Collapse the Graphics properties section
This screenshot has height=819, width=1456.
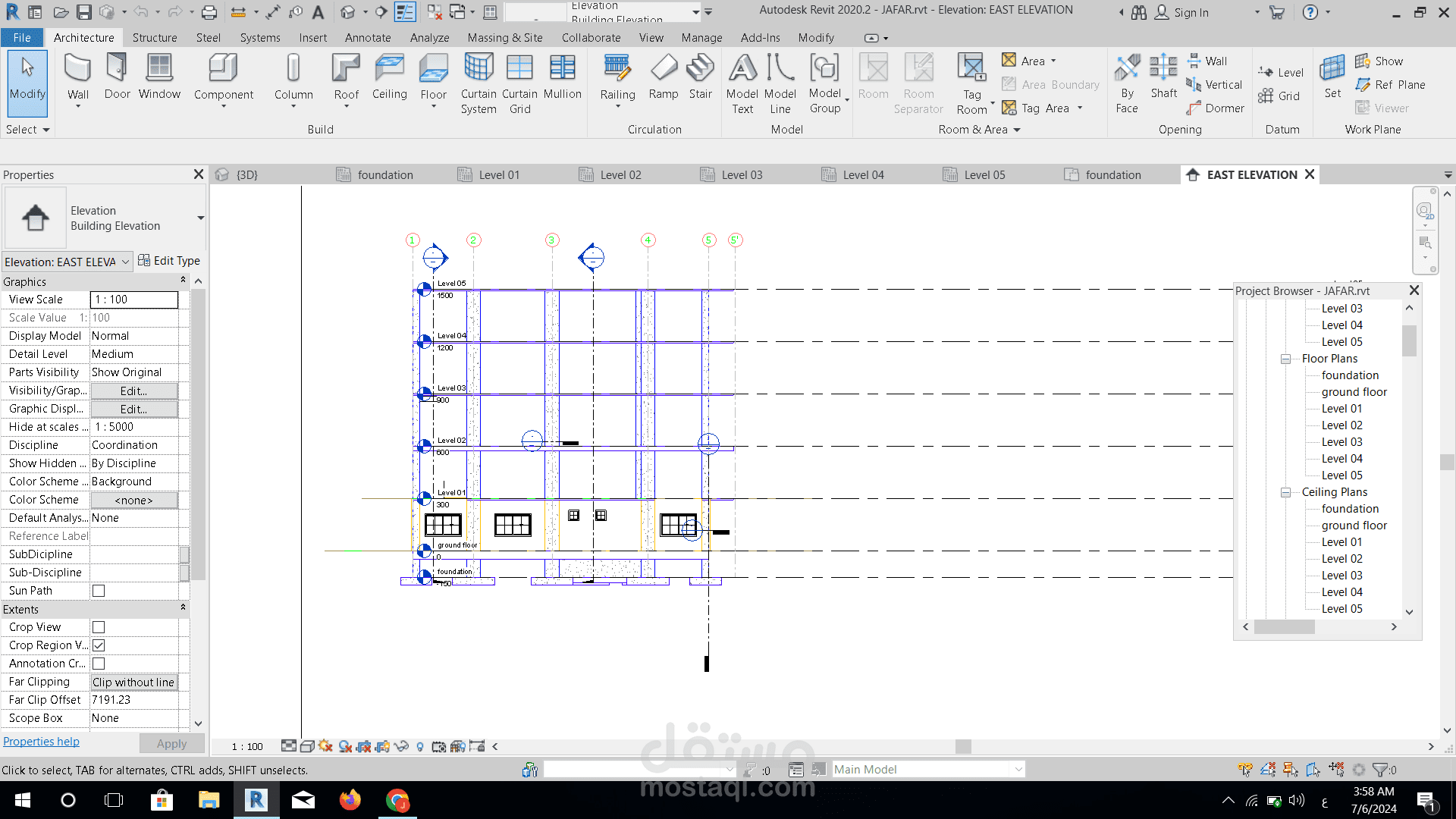[x=183, y=281]
